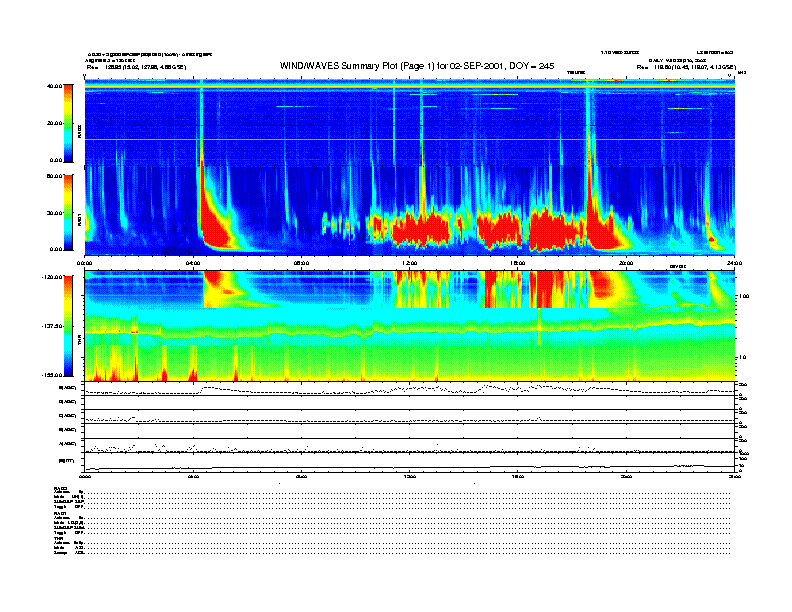This screenshot has width=792, height=612.
Task: Click the 100 label on the TNR right axis
Action: point(744,296)
